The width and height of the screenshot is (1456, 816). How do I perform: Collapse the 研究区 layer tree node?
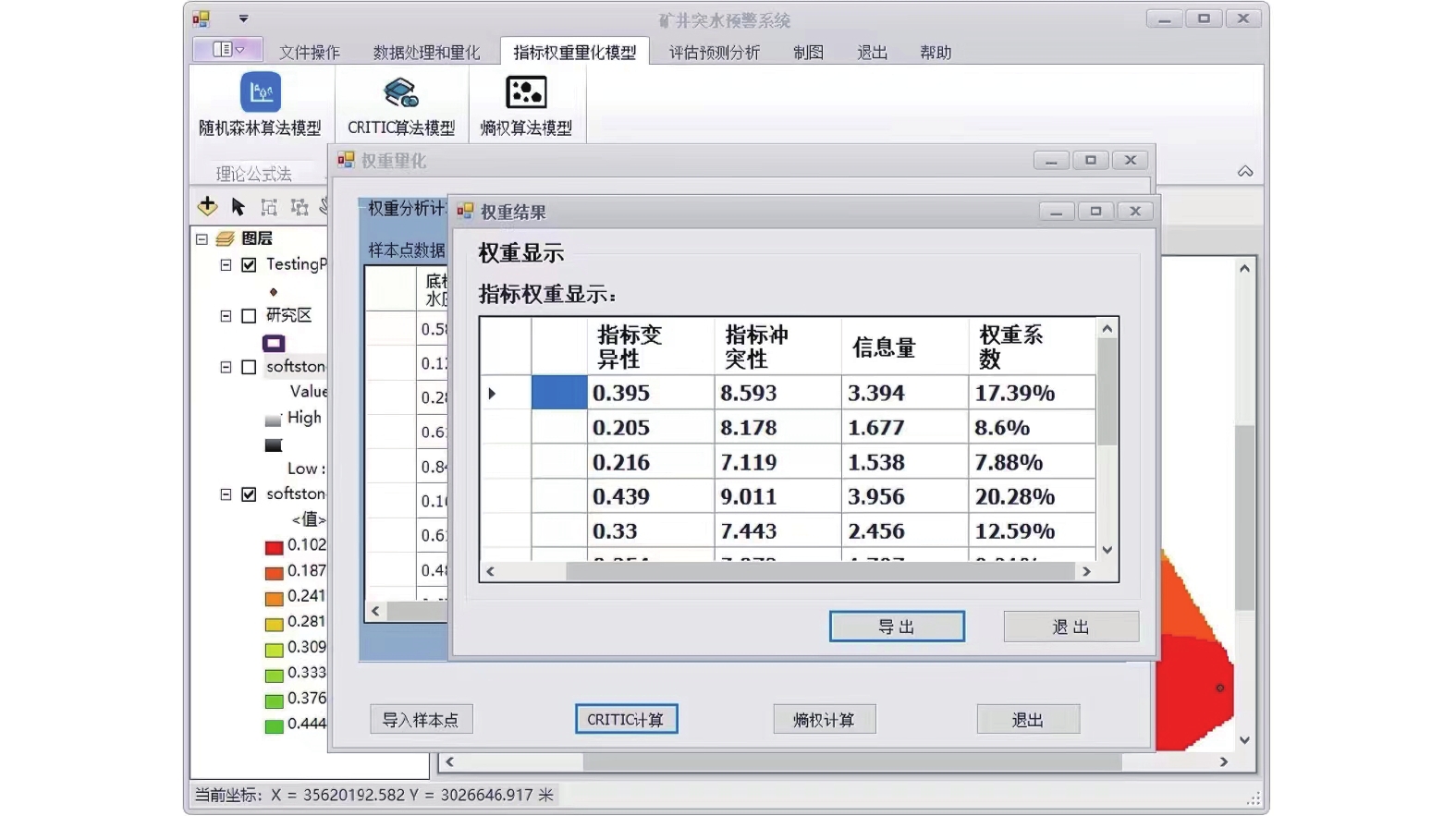click(x=226, y=316)
